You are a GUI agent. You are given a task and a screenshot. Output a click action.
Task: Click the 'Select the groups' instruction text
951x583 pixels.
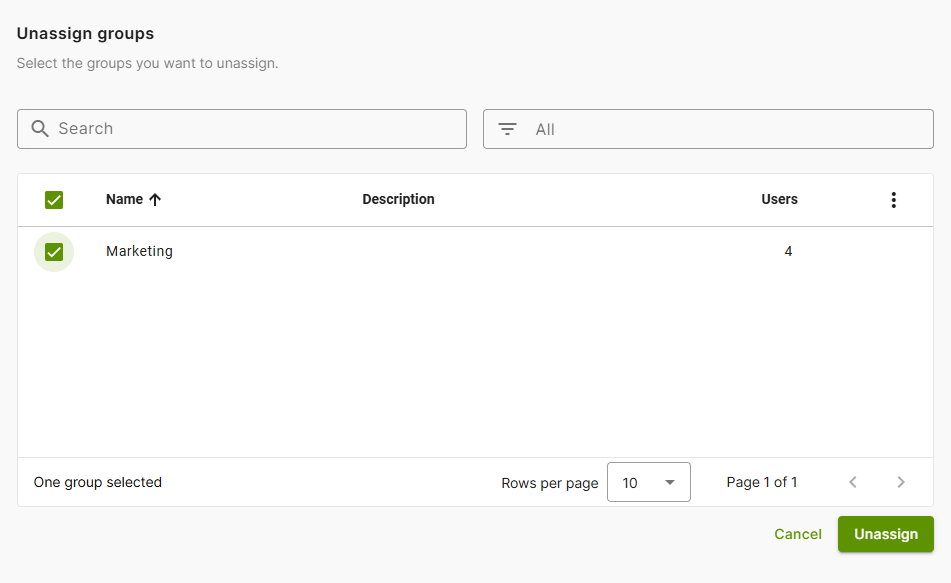tap(147, 64)
